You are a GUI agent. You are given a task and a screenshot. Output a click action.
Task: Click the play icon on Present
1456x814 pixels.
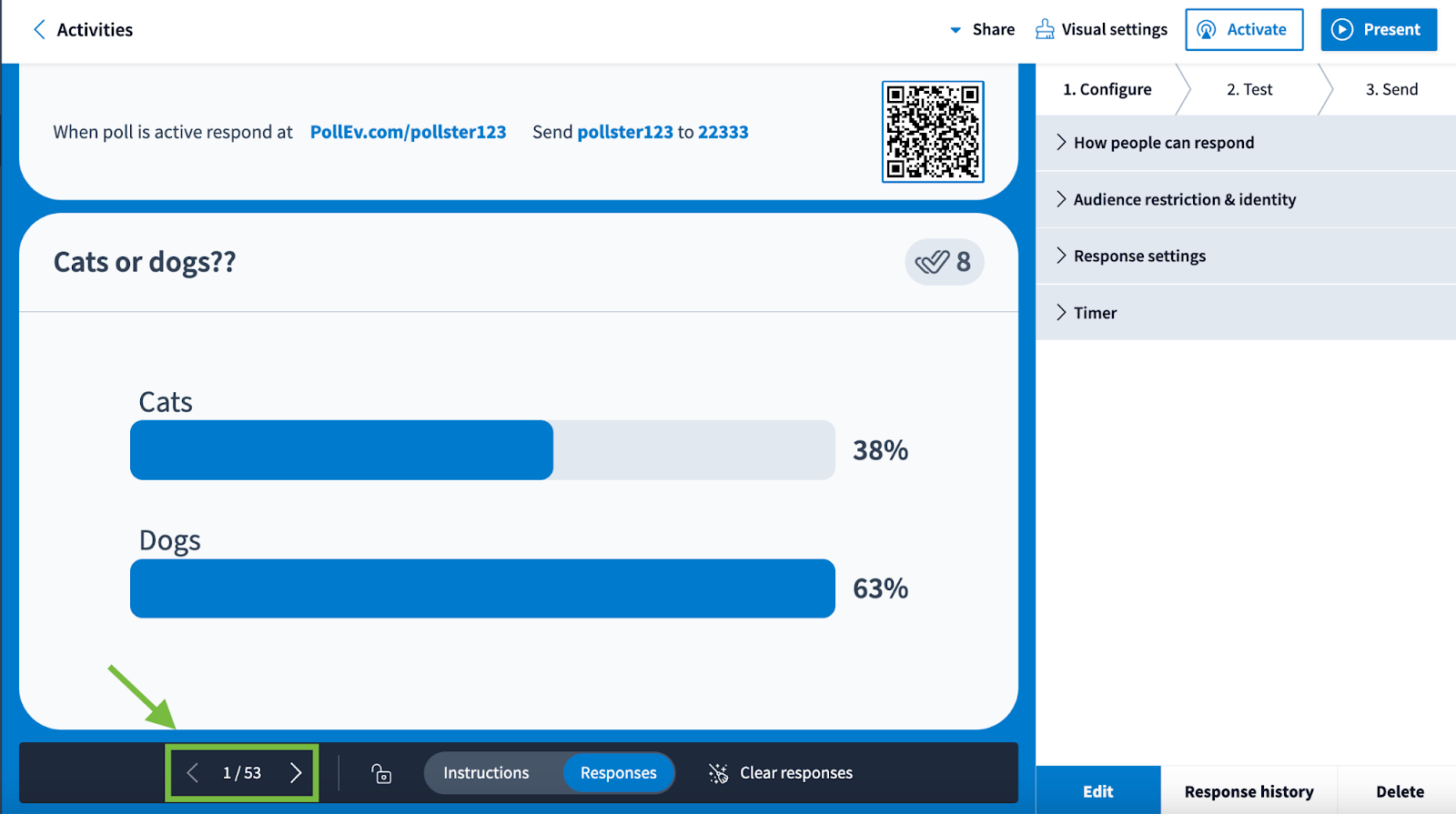click(1342, 30)
